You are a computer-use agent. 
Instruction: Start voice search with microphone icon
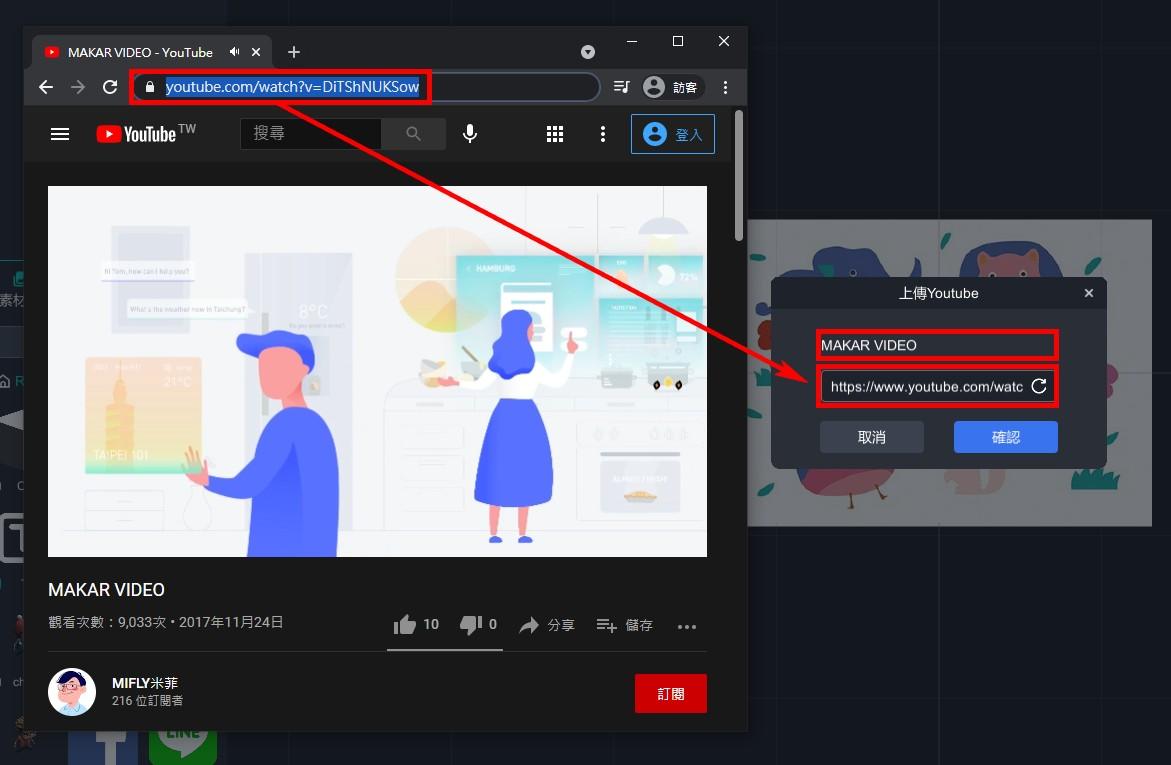click(470, 134)
